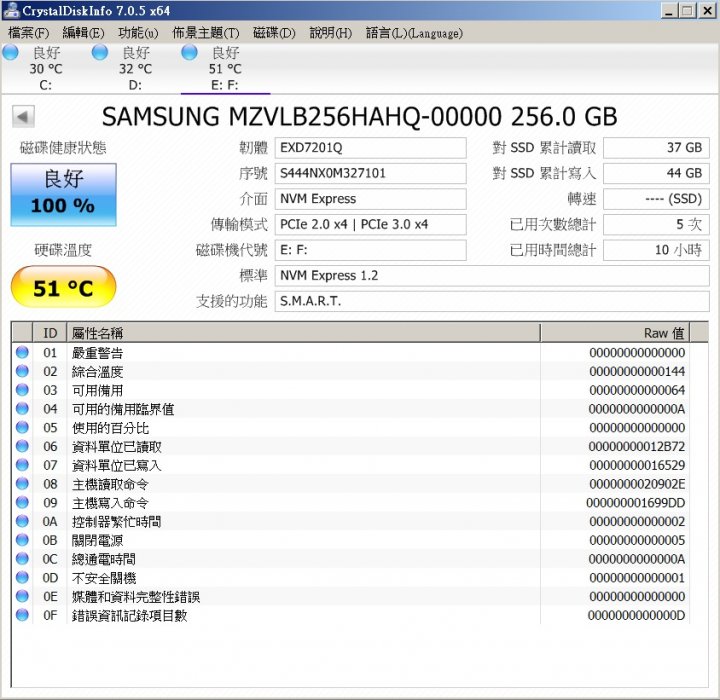Click the firmware field EXD7201Q
This screenshot has height=700, width=720.
point(371,148)
